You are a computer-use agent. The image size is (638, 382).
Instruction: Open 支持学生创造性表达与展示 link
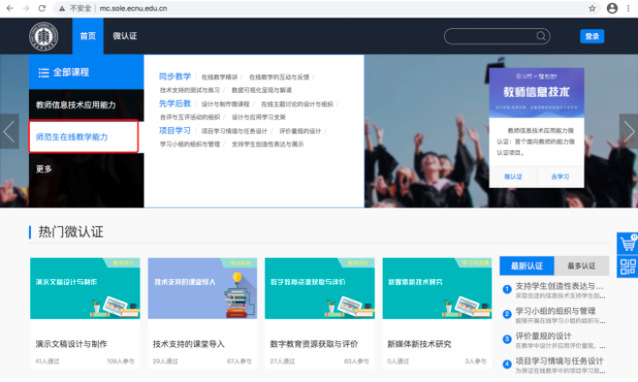point(268,144)
